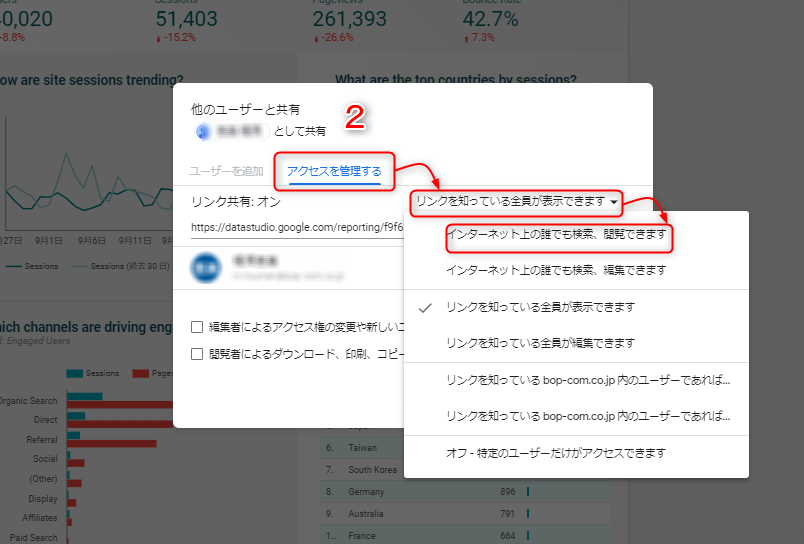
Task: Choose インターネット上の誰でも検索、編集できます option
Action: [557, 270]
